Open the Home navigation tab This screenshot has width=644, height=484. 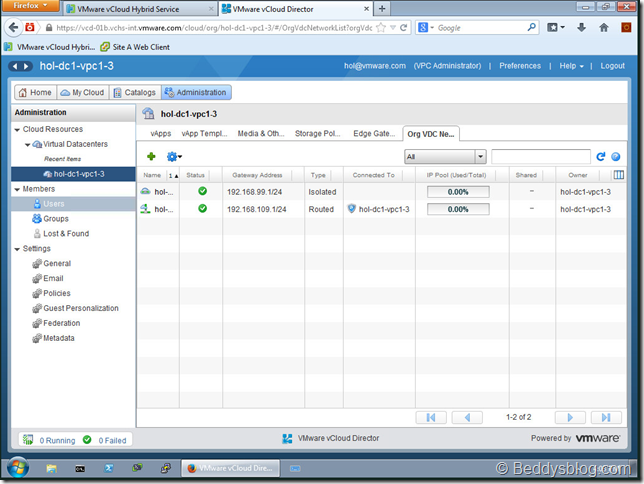[x=35, y=92]
